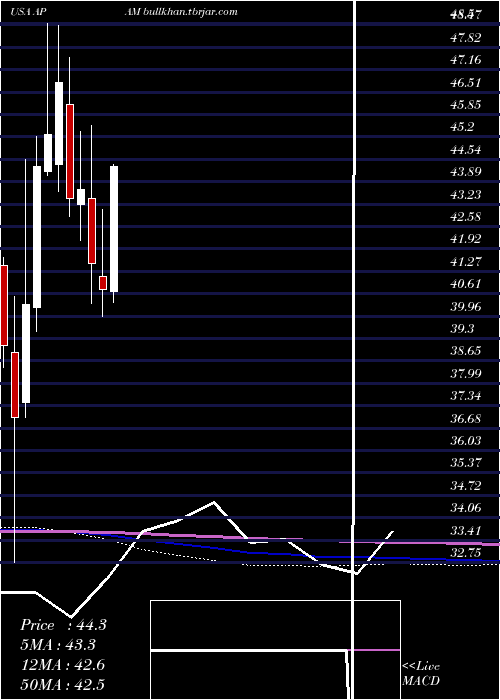Click the 43.89 price axis label
This screenshot has height=700, width=500.
coord(466,172)
